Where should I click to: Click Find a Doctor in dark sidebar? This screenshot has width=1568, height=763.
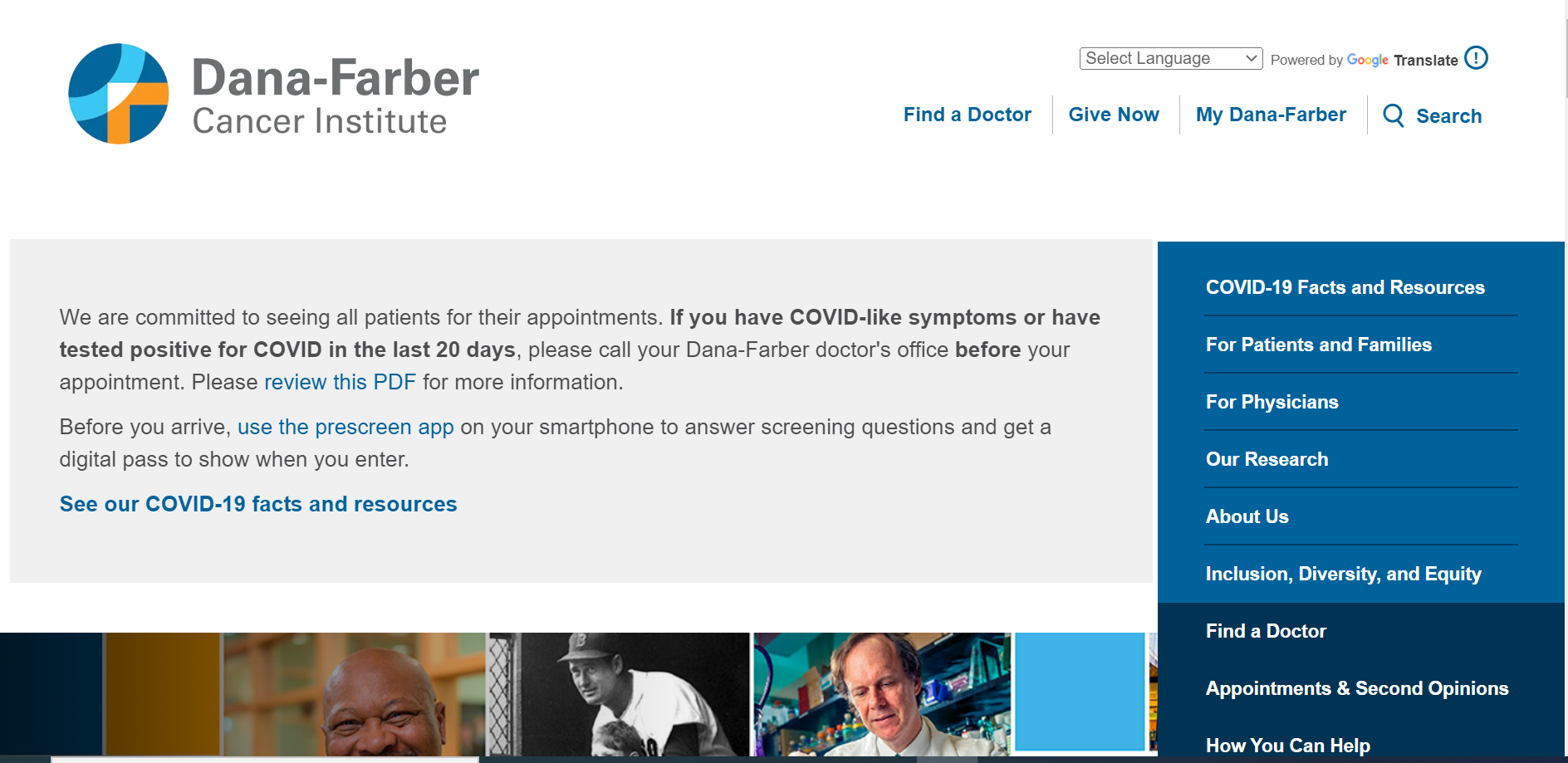point(1266,631)
